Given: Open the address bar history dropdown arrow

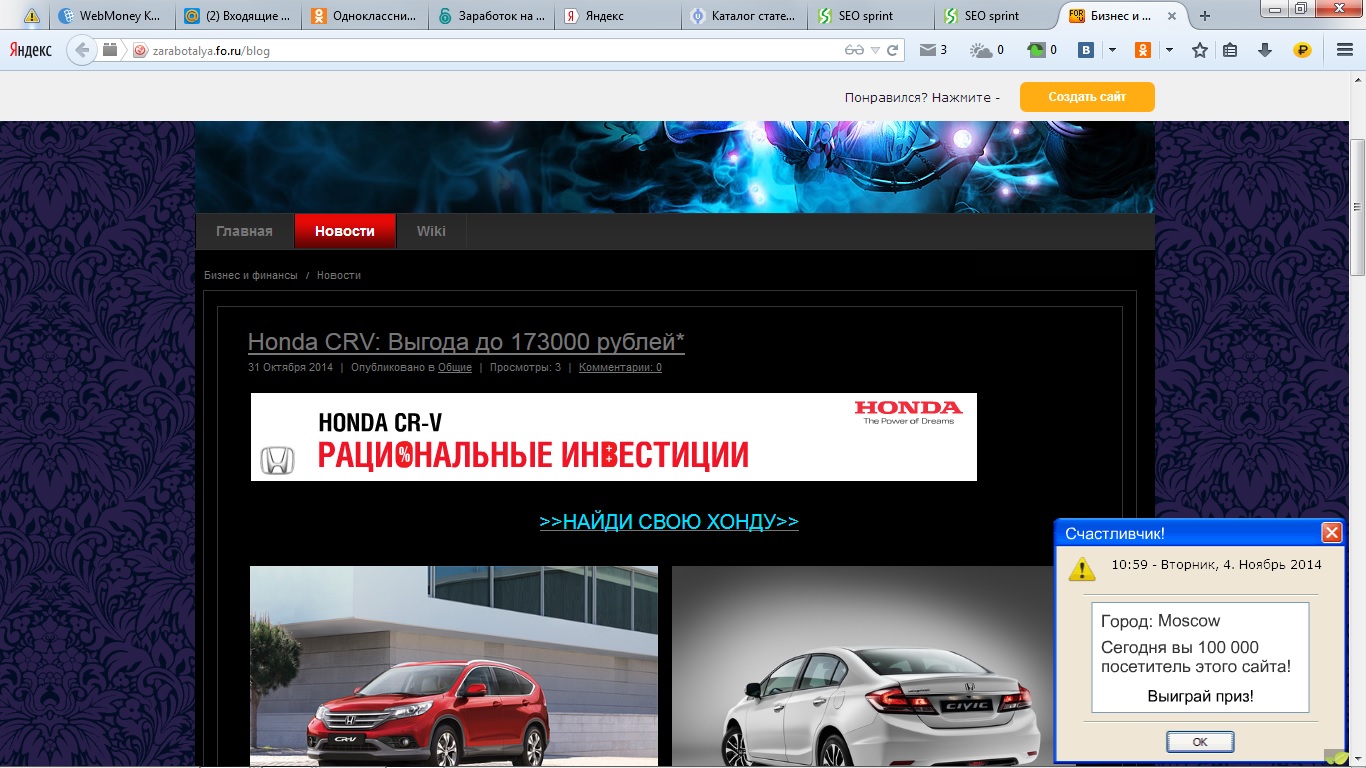Looking at the screenshot, I should pyautogui.click(x=875, y=50).
